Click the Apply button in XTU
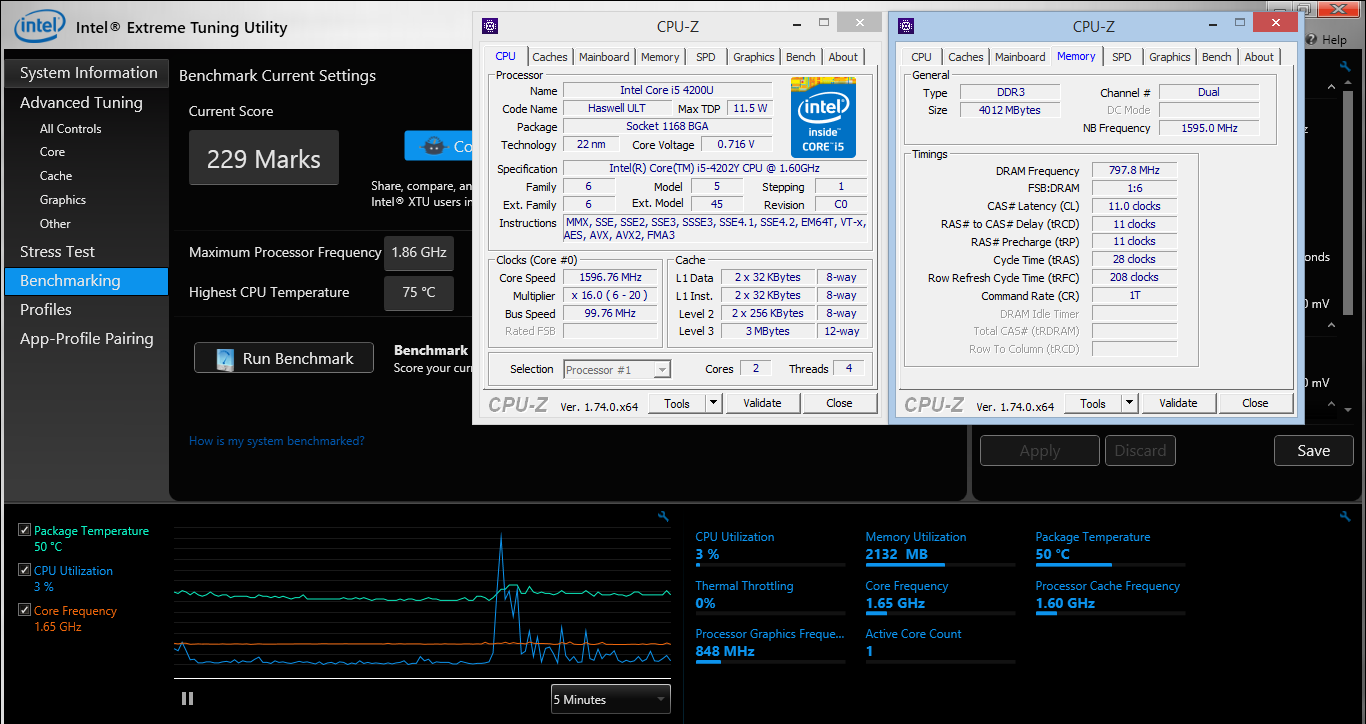 (1040, 451)
